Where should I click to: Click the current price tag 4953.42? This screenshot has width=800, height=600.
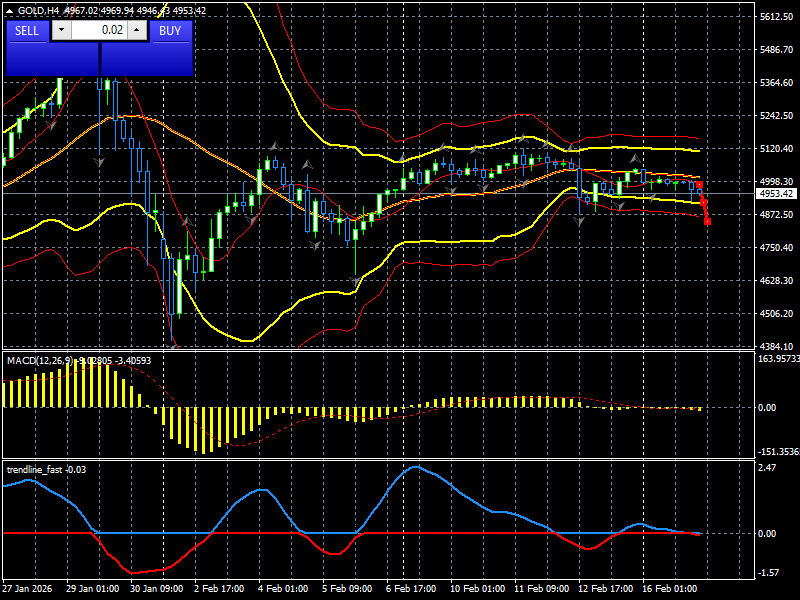tap(776, 194)
